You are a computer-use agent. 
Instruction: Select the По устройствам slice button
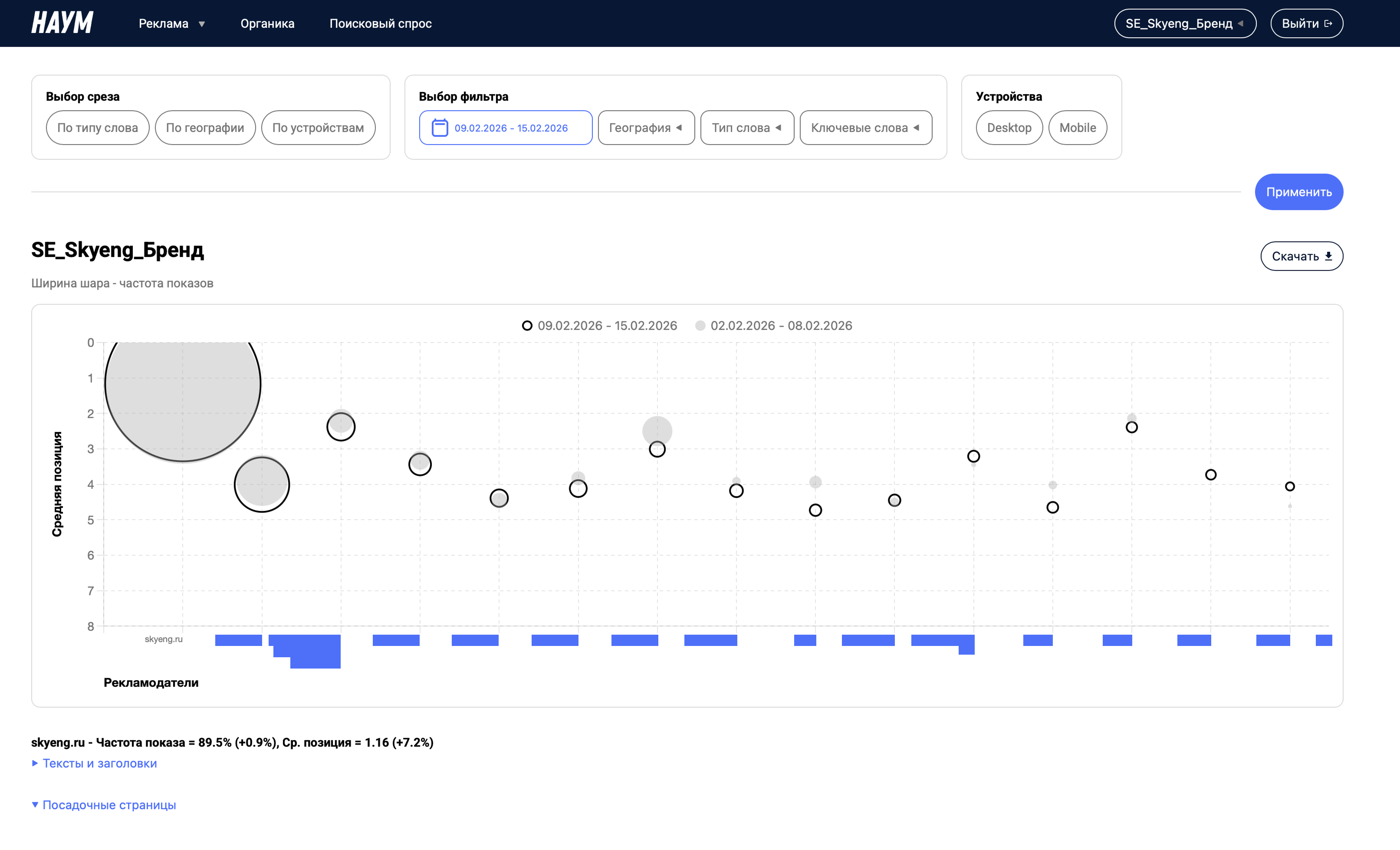pos(318,128)
